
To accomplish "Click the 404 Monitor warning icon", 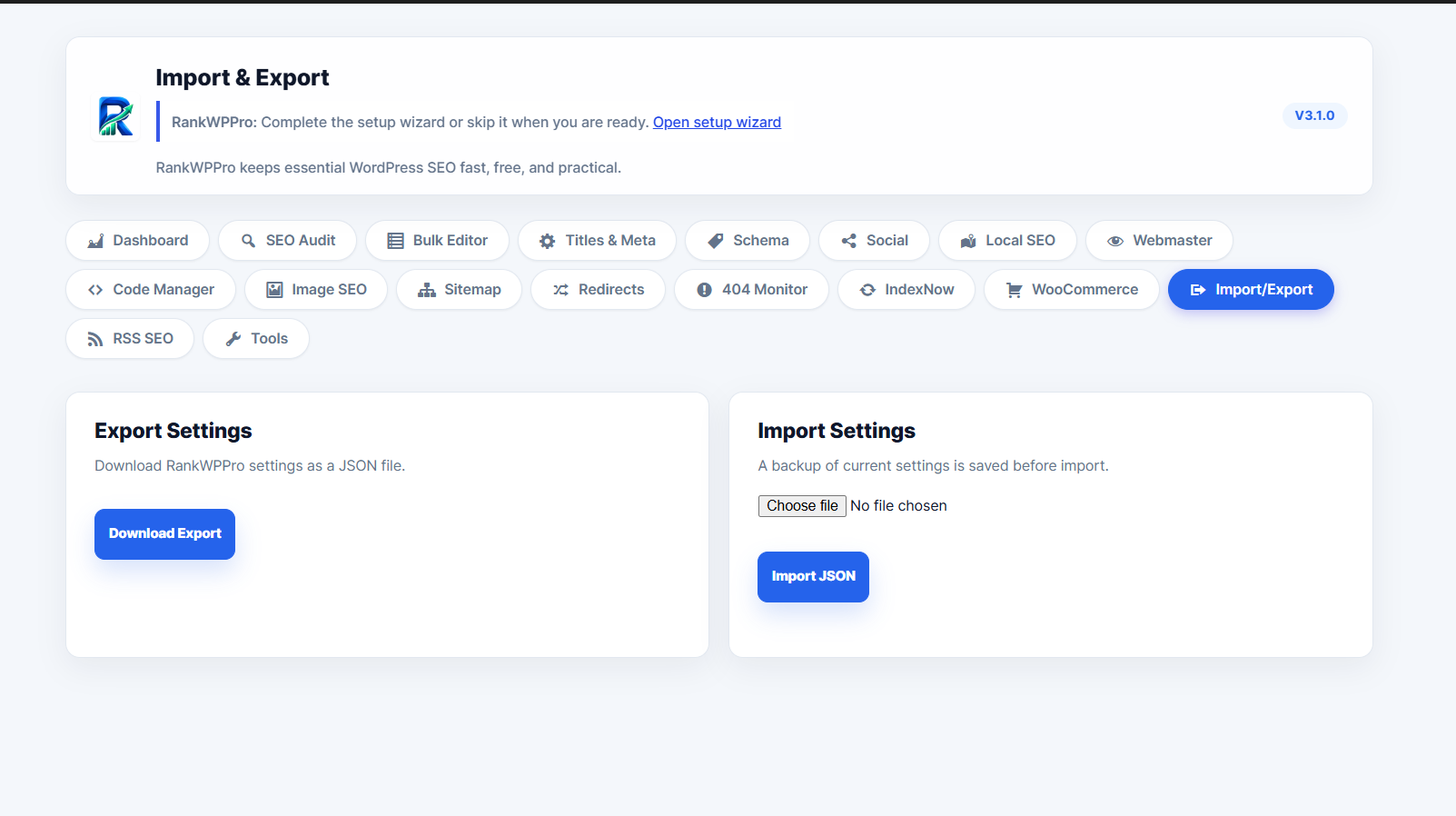I will click(x=704, y=290).
